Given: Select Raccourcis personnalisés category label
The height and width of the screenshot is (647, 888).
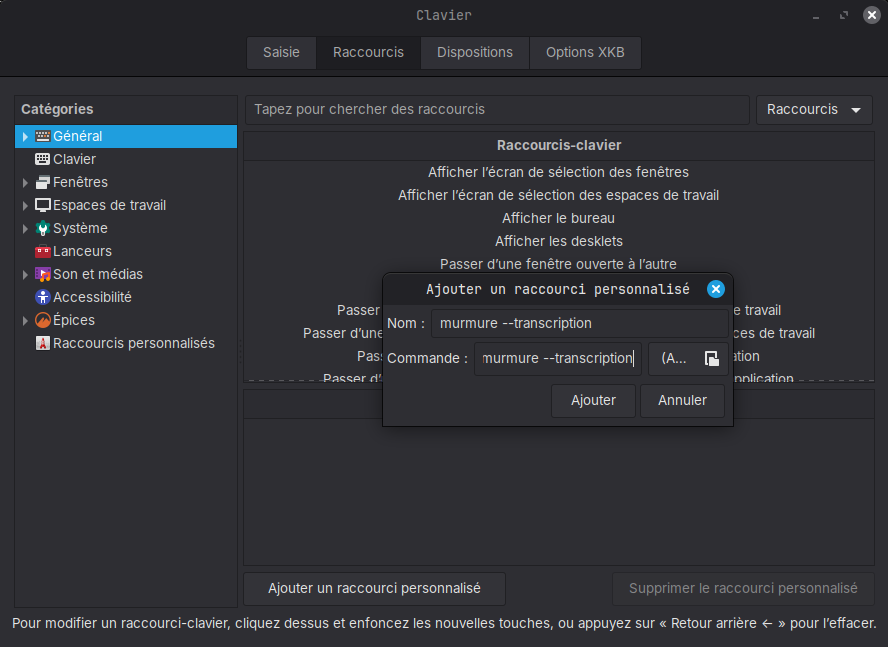Looking at the screenshot, I should 134,343.
